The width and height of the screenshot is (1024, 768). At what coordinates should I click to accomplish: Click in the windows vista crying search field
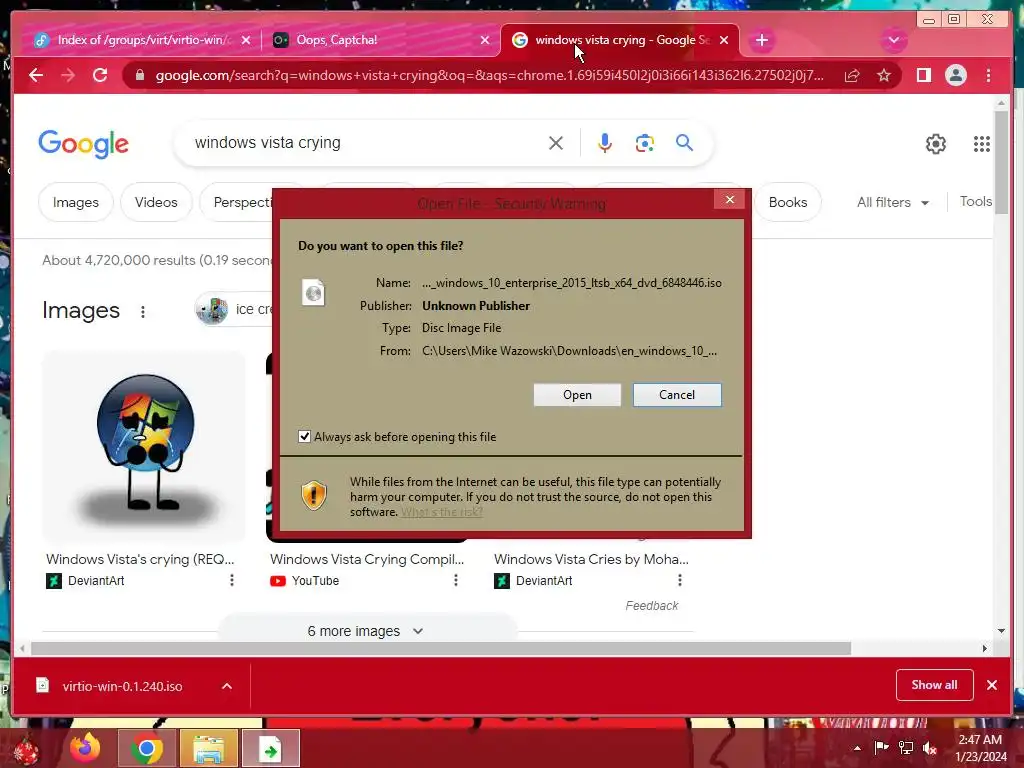366,142
